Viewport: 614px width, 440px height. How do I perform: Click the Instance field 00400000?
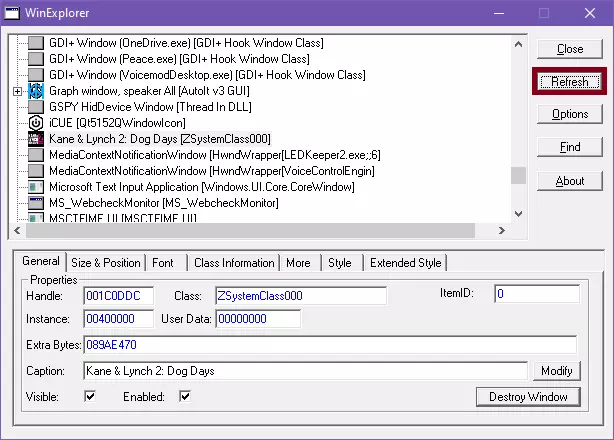119,319
